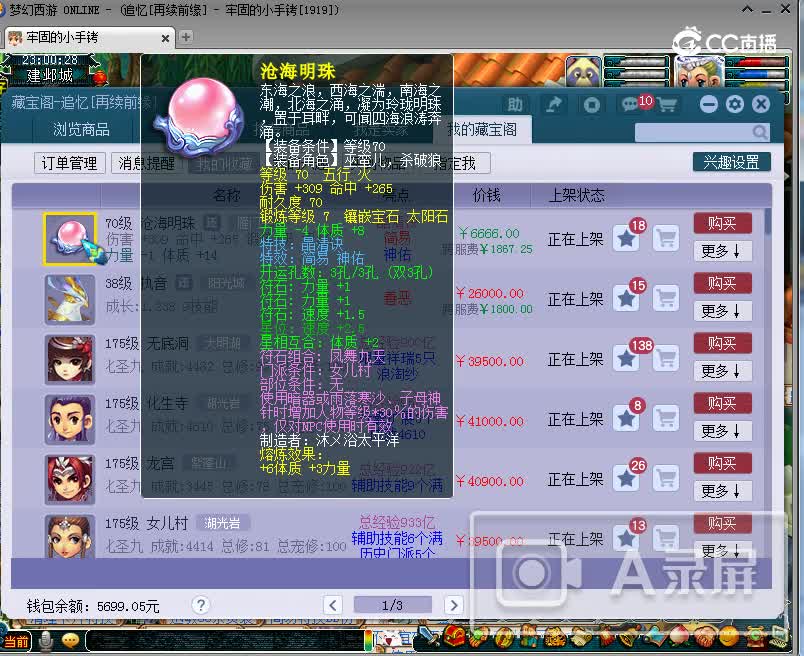Click star favorite with 138 badge
This screenshot has height=656, width=804.
[x=626, y=359]
